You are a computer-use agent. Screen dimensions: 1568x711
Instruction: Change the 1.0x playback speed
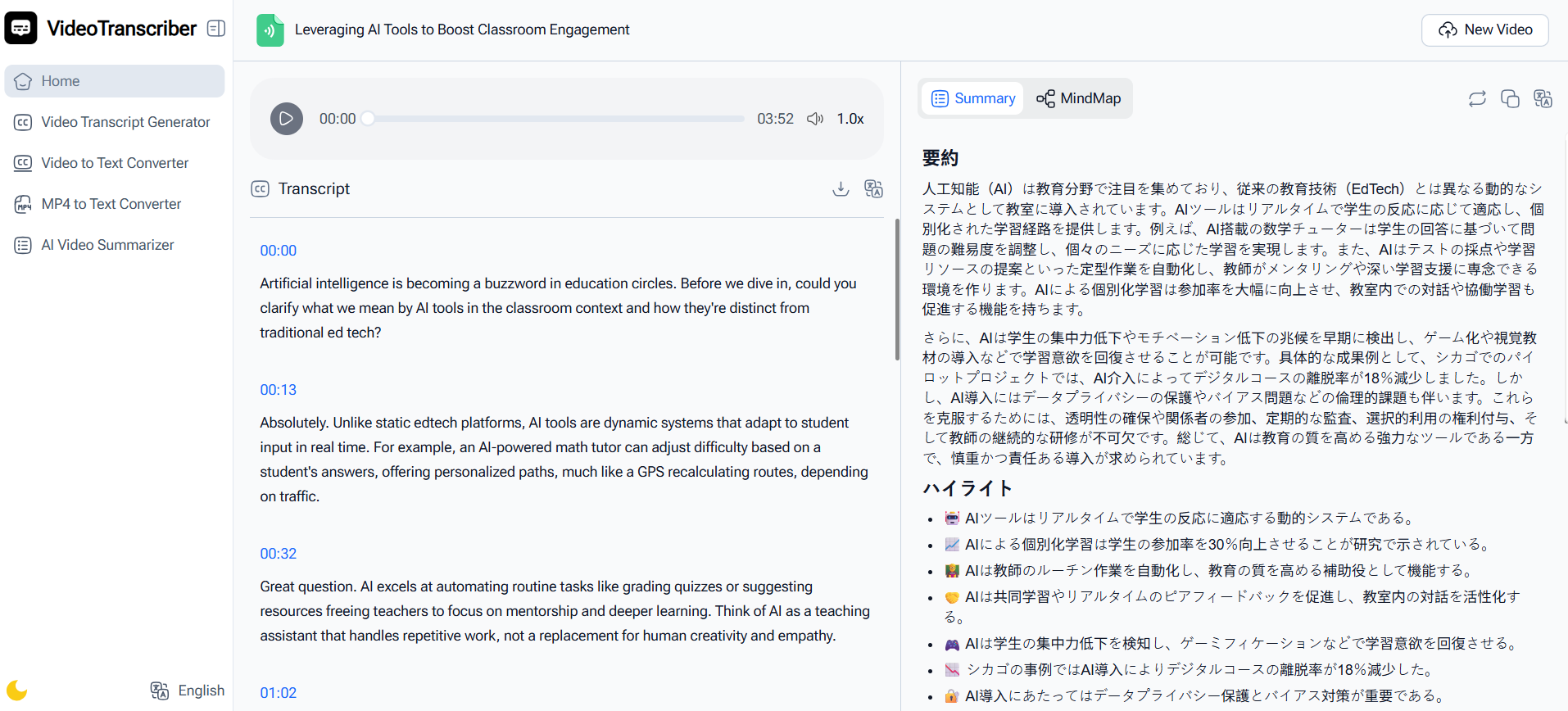[850, 119]
